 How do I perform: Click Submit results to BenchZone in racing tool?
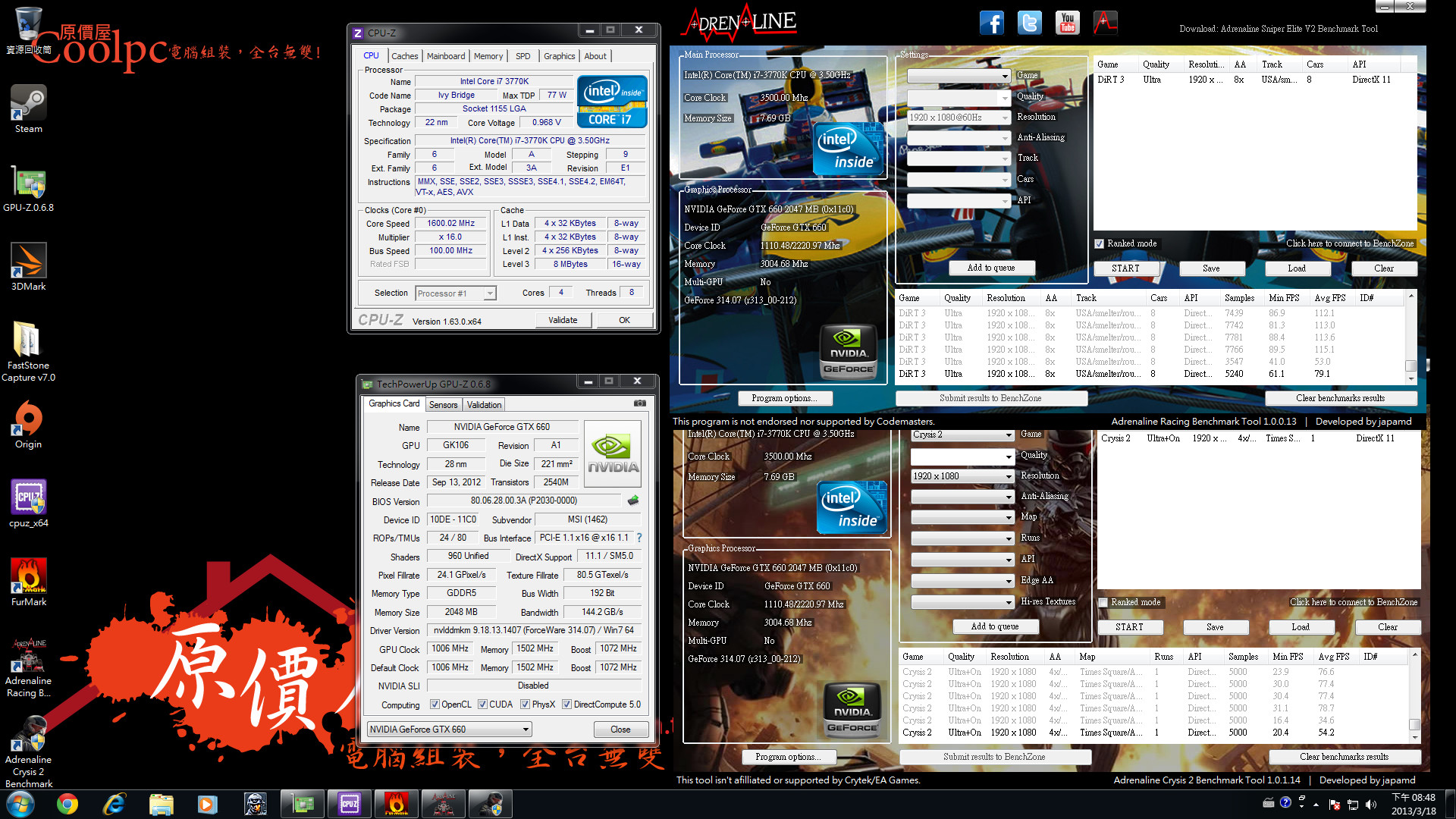point(990,398)
